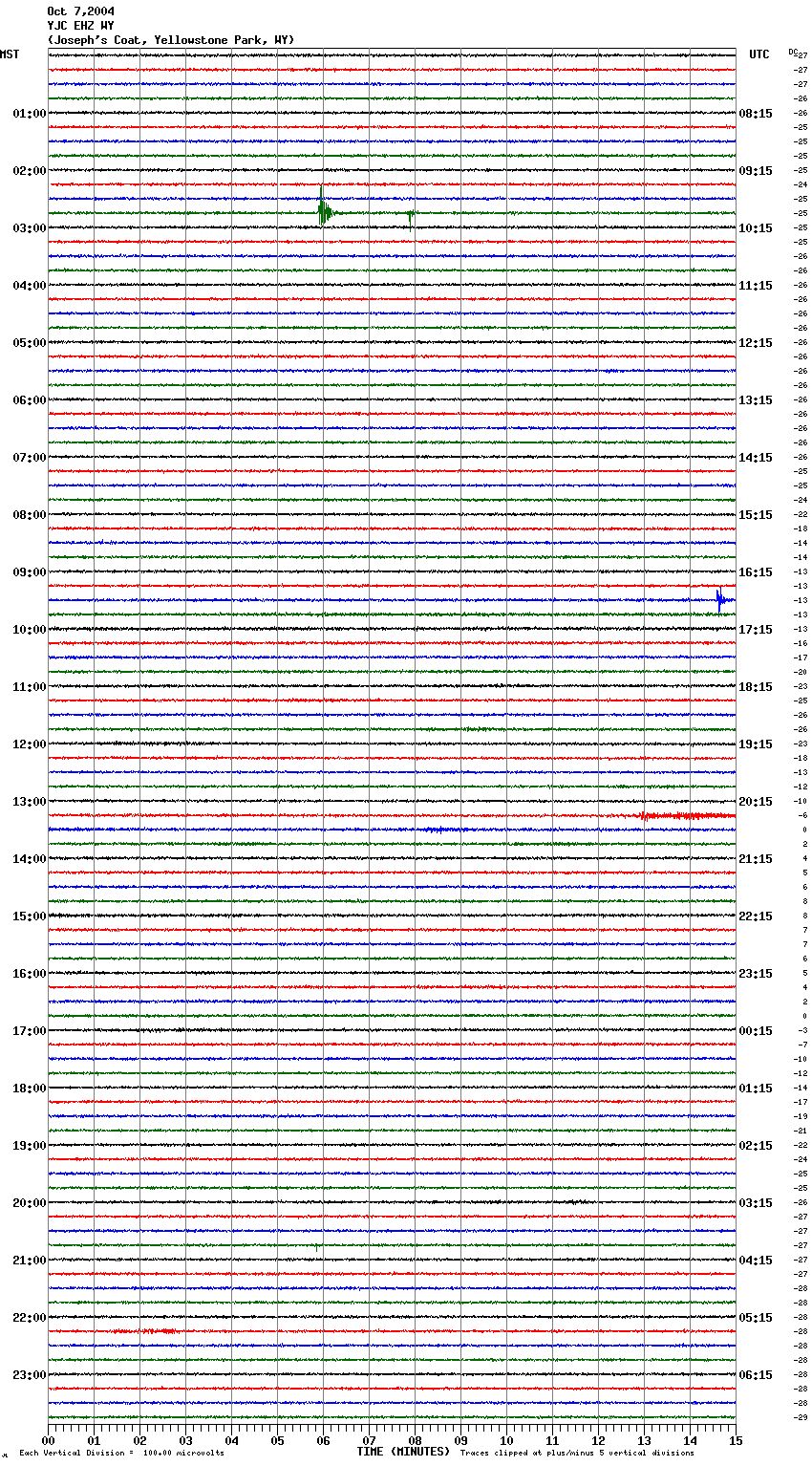Viewport: 812px width, 1466px height.
Task: Select the 13:00 MST row label
Action: [30, 802]
